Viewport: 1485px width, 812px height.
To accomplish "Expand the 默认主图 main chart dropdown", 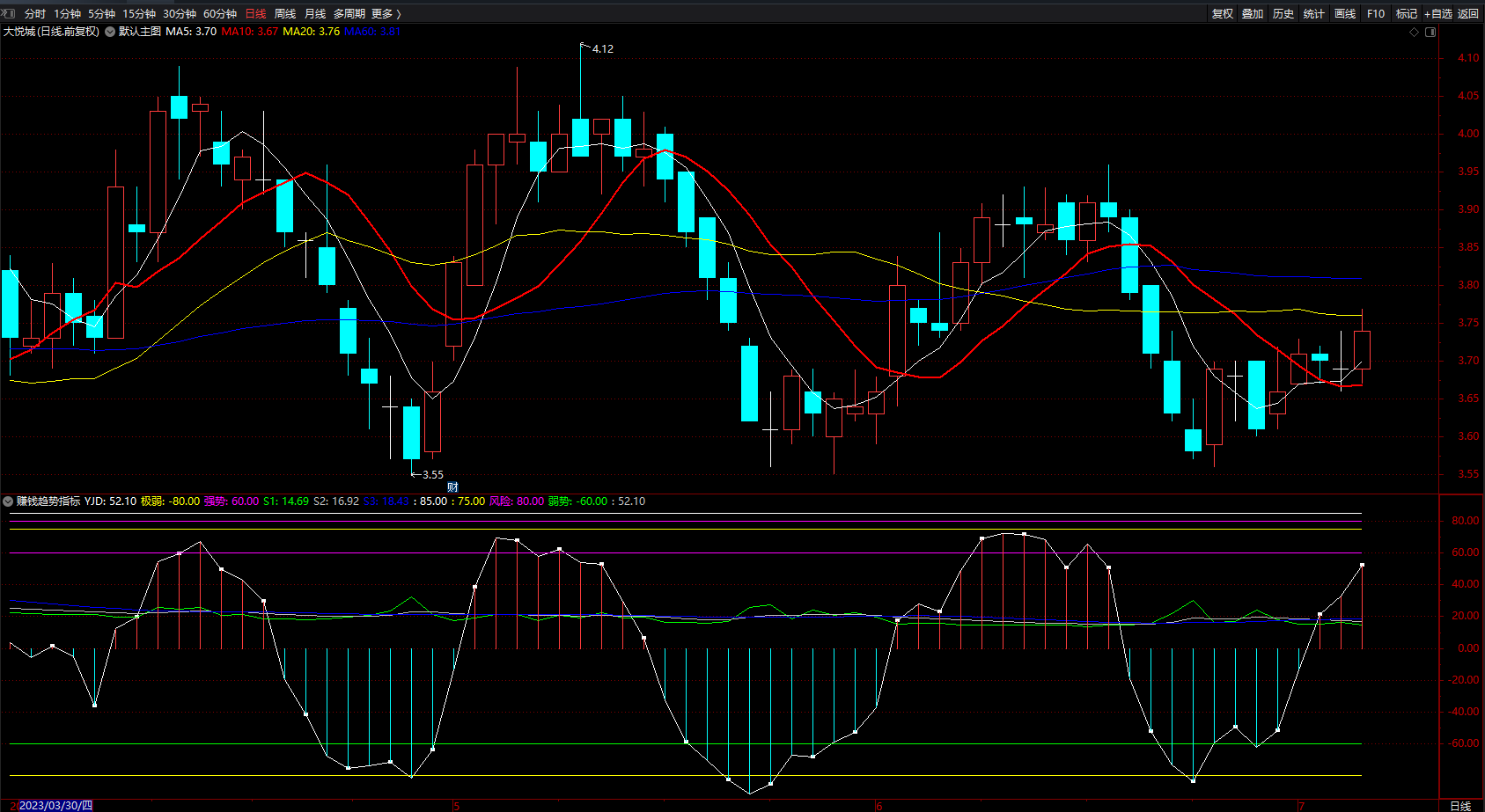I will [110, 32].
